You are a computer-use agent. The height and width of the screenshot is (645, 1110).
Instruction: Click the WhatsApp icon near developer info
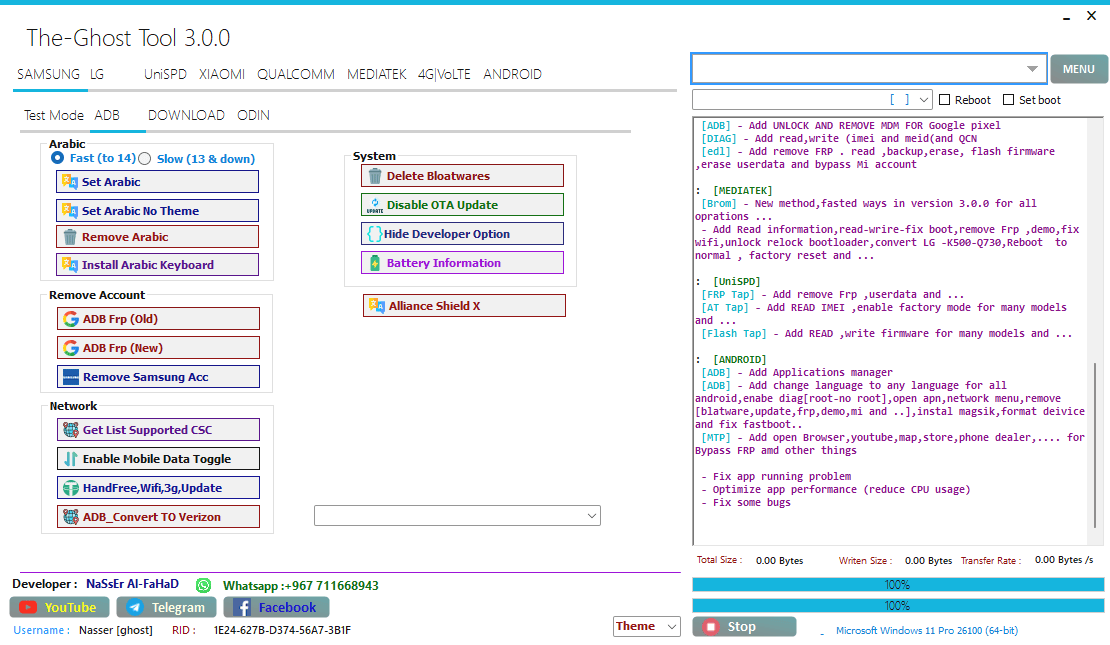(x=204, y=585)
